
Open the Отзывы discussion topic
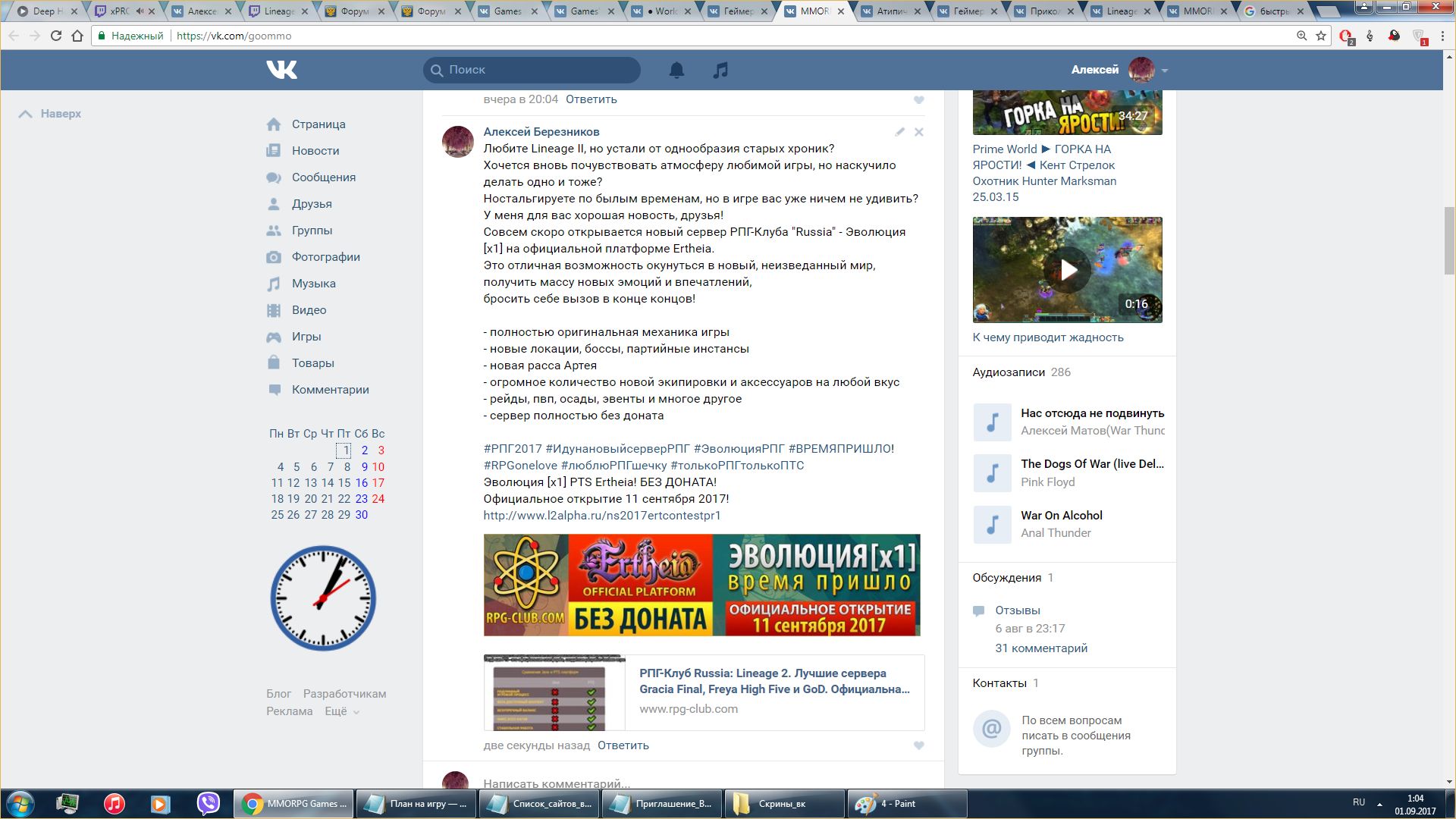1018,610
